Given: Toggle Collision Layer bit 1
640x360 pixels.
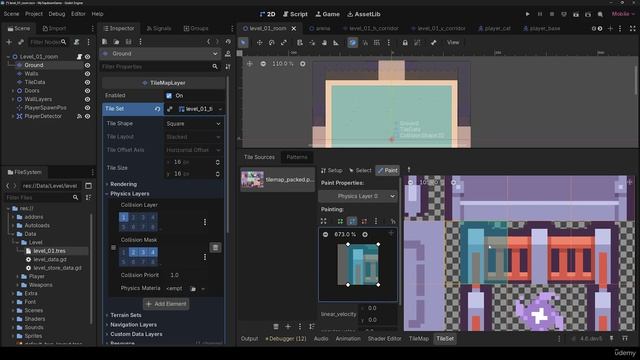Looking at the screenshot, I should (124, 218).
